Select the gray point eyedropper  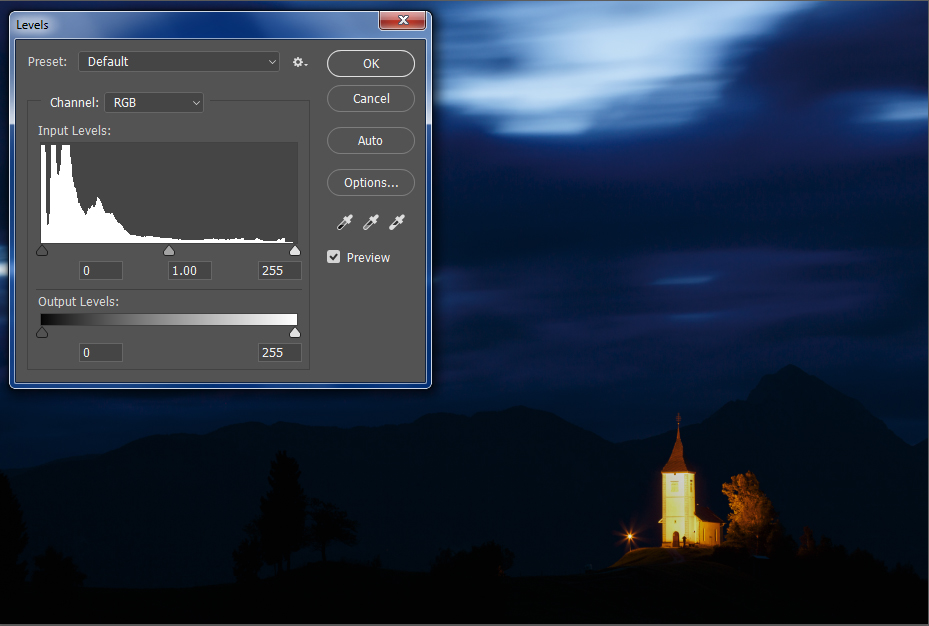(370, 223)
